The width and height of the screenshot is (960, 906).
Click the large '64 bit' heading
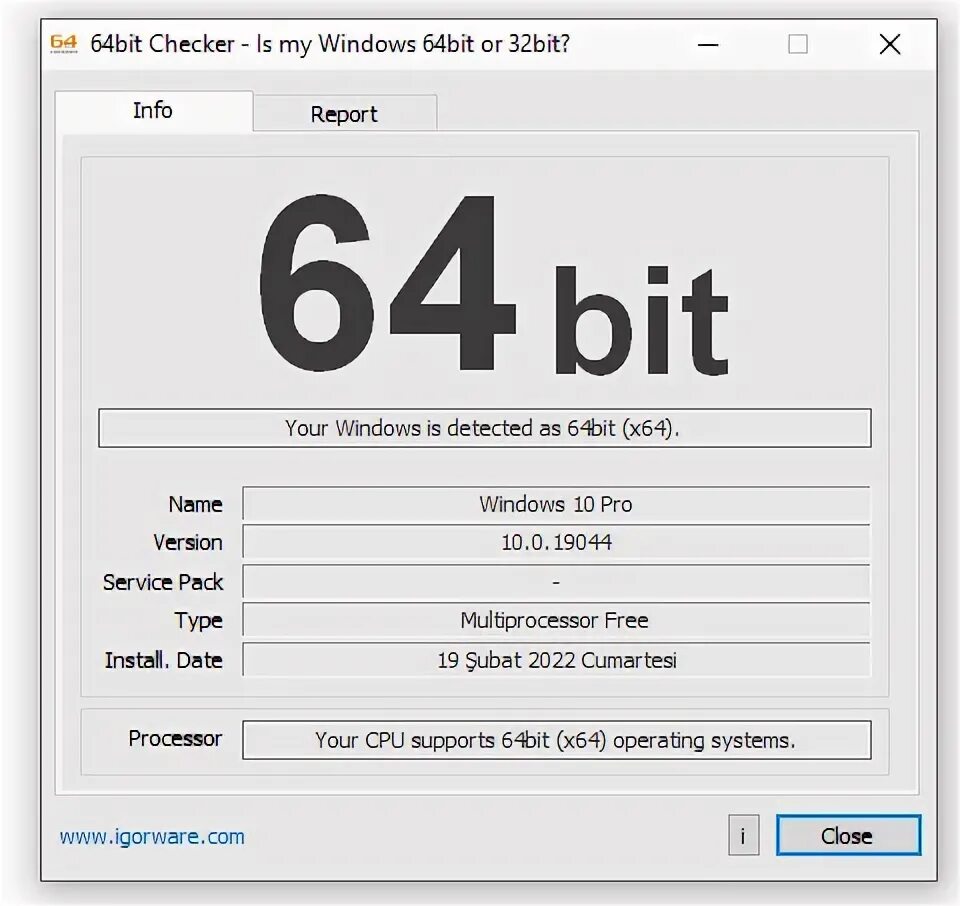tap(493, 283)
